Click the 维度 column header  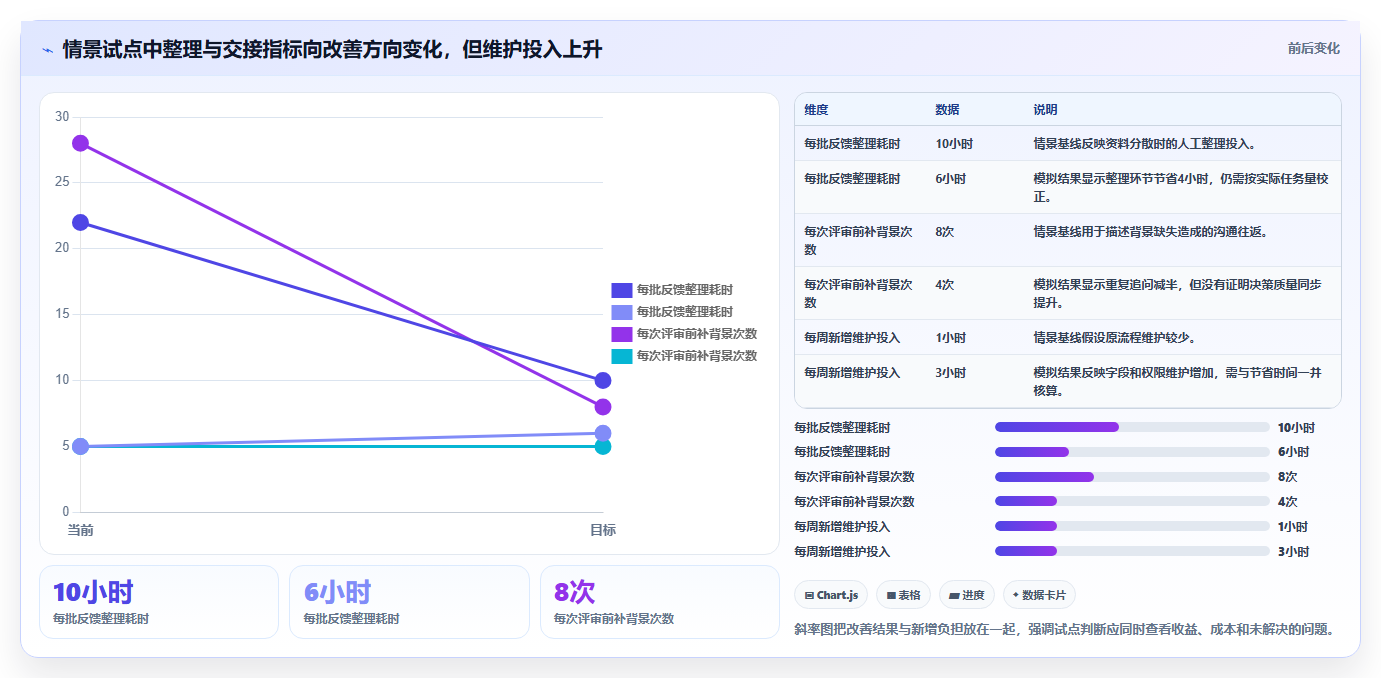(816, 110)
